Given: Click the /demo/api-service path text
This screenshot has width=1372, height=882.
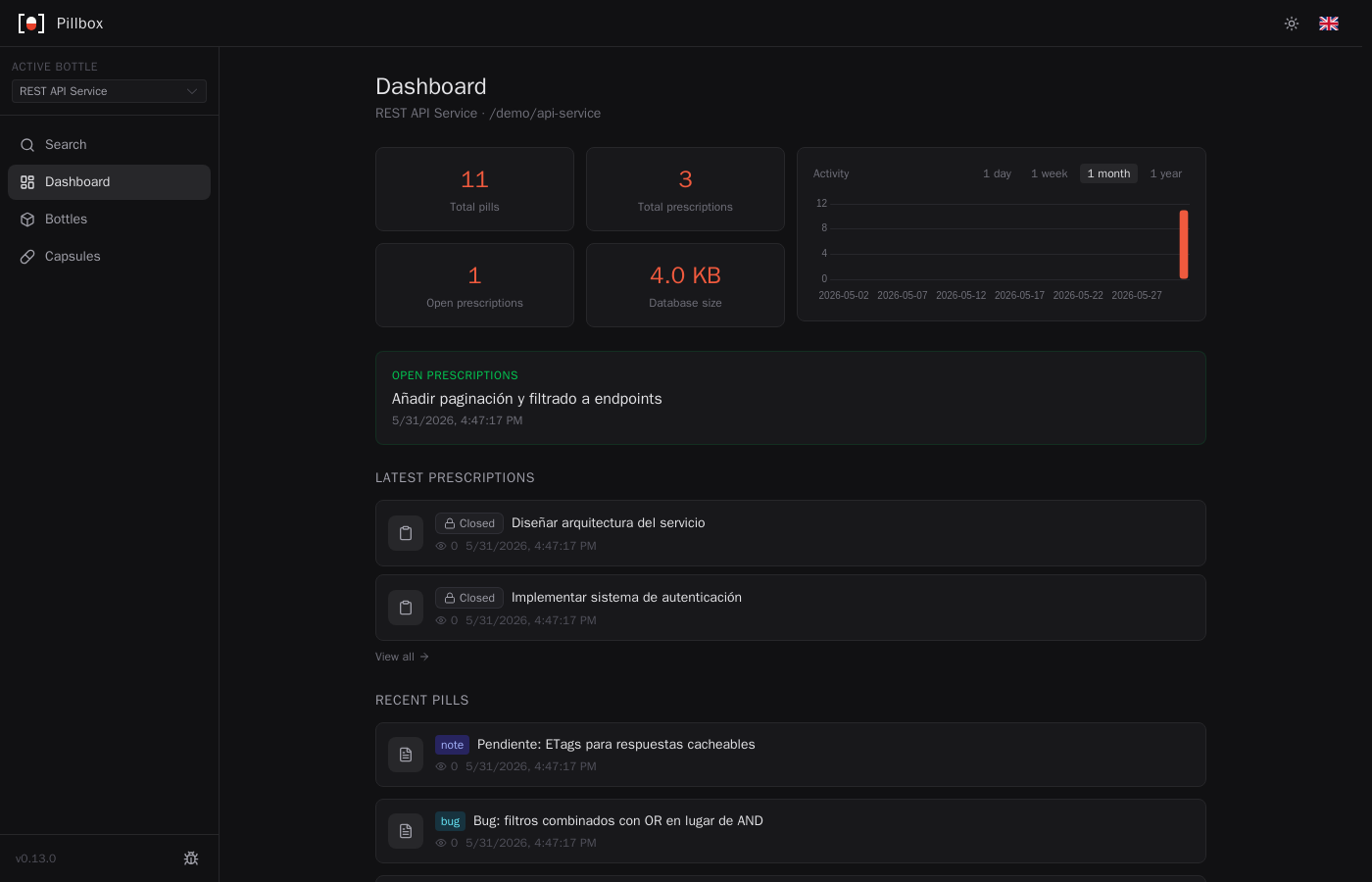Looking at the screenshot, I should click(545, 114).
